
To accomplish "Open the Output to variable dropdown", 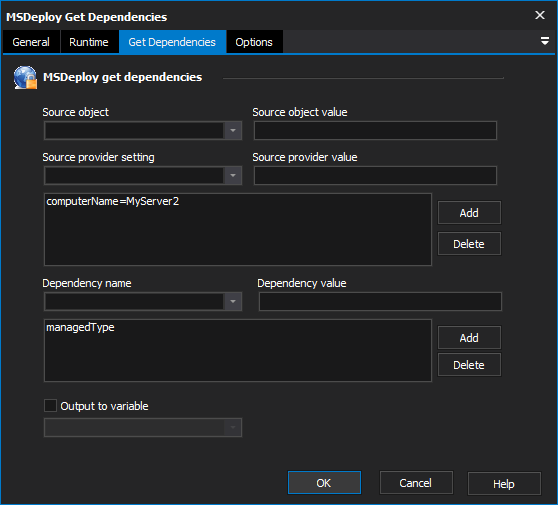I will [x=233, y=427].
